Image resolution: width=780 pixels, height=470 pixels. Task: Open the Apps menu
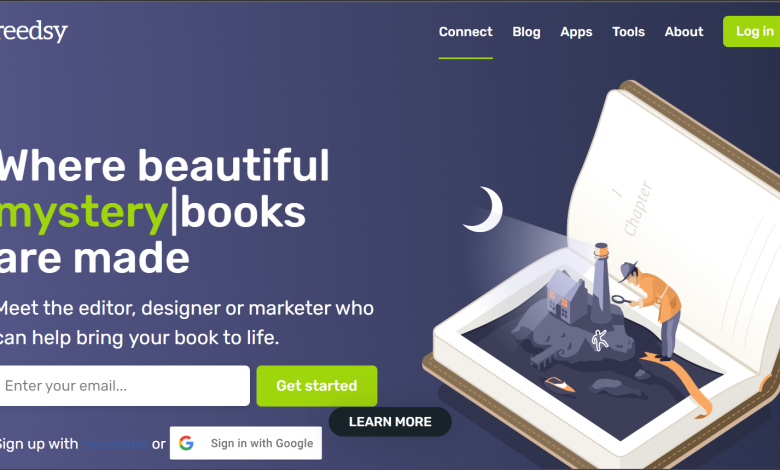coord(576,32)
